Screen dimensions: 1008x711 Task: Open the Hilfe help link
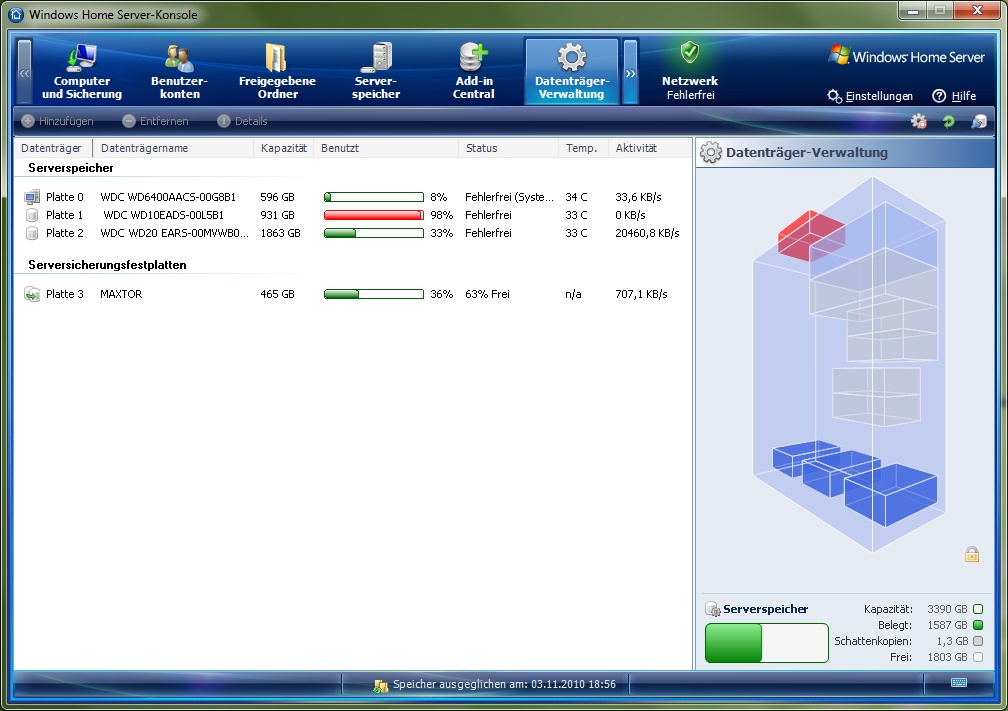954,96
